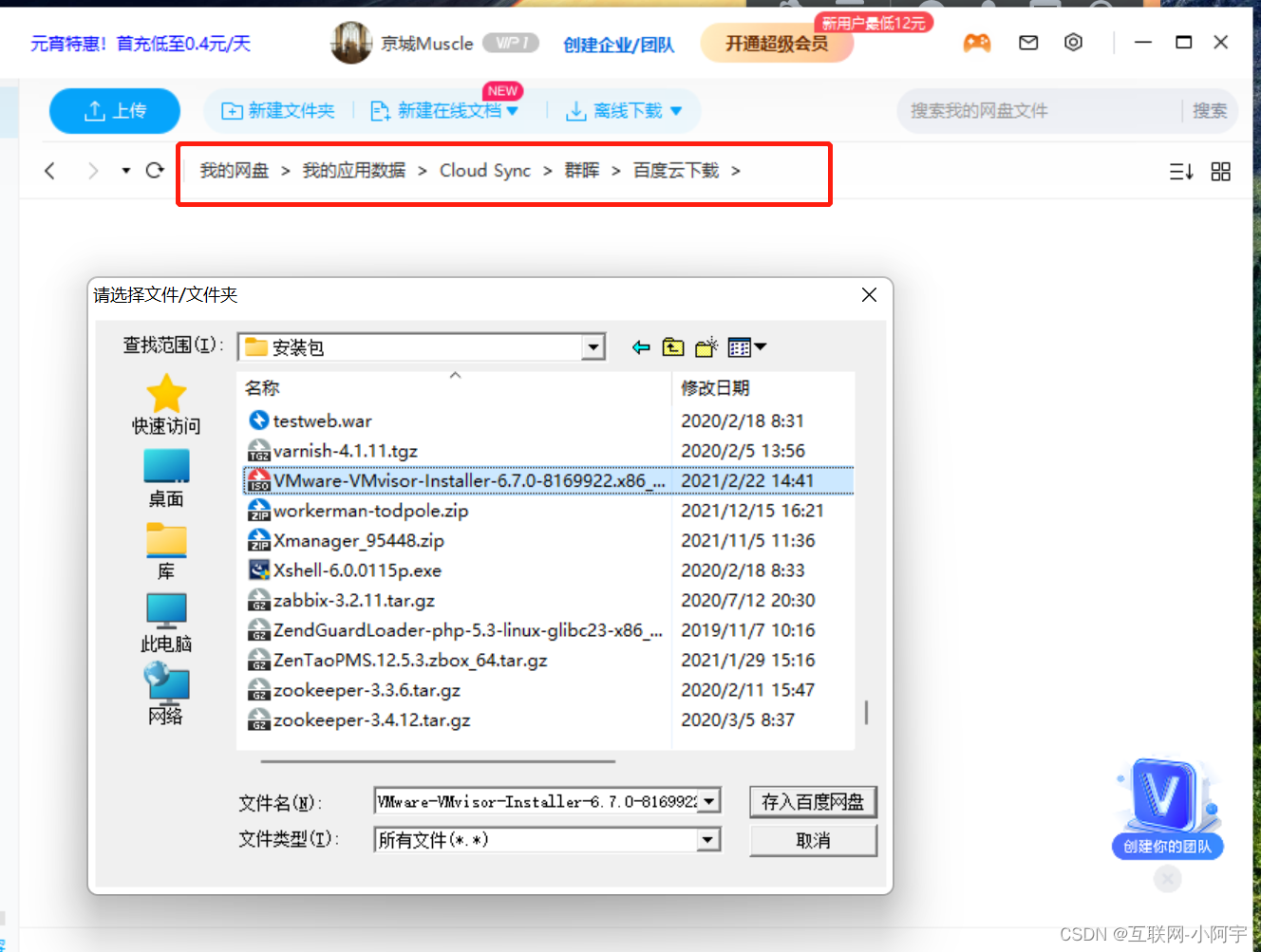This screenshot has width=1261, height=952.
Task: Open the sort order icon
Action: click(1181, 172)
